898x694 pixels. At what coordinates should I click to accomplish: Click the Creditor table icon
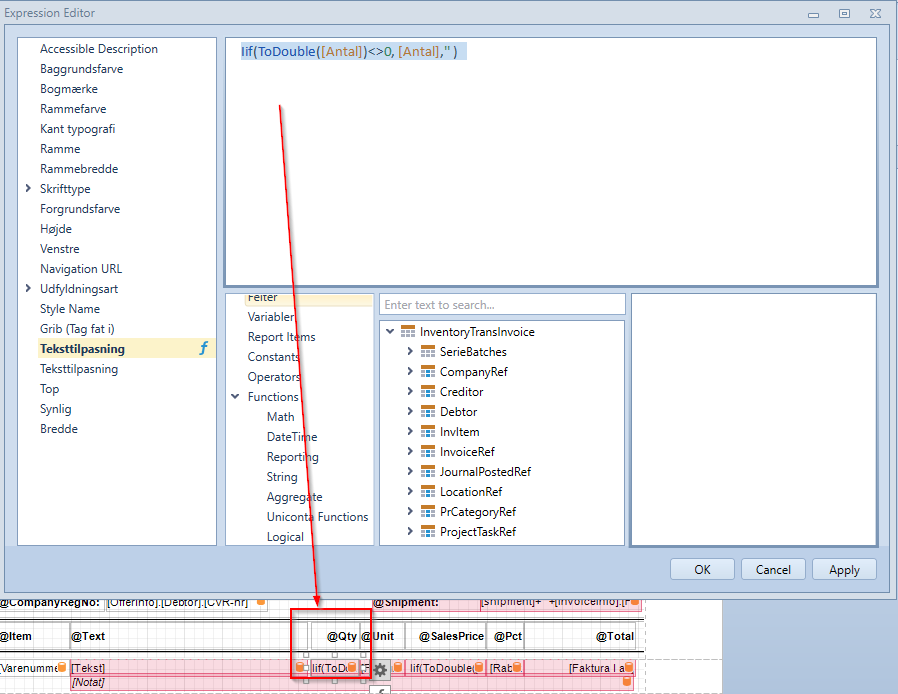point(428,392)
